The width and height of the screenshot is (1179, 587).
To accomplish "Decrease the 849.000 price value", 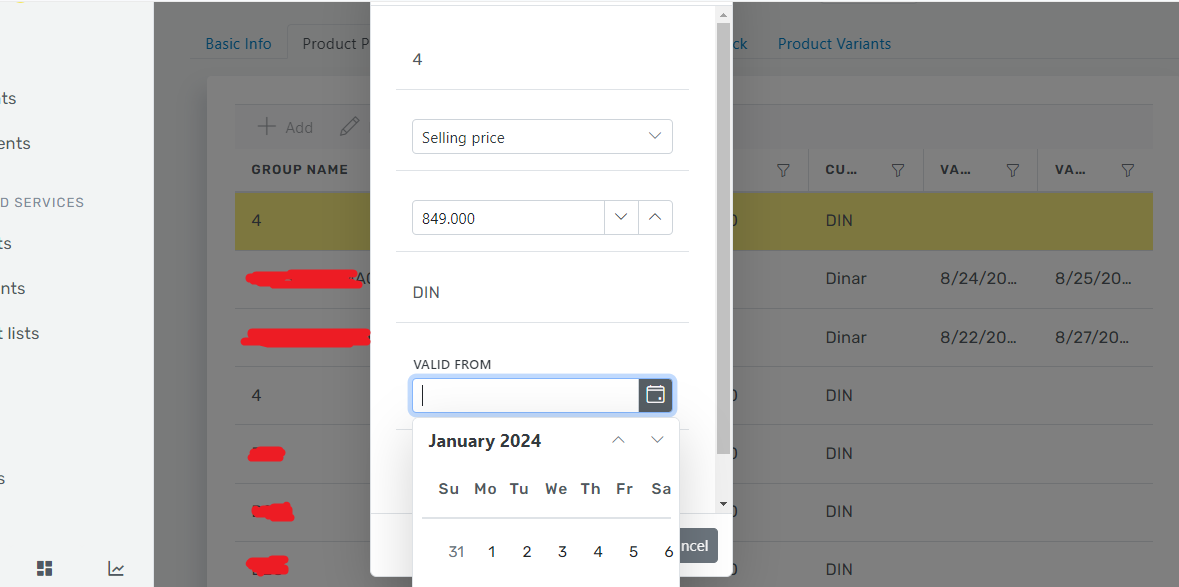I will (x=621, y=217).
